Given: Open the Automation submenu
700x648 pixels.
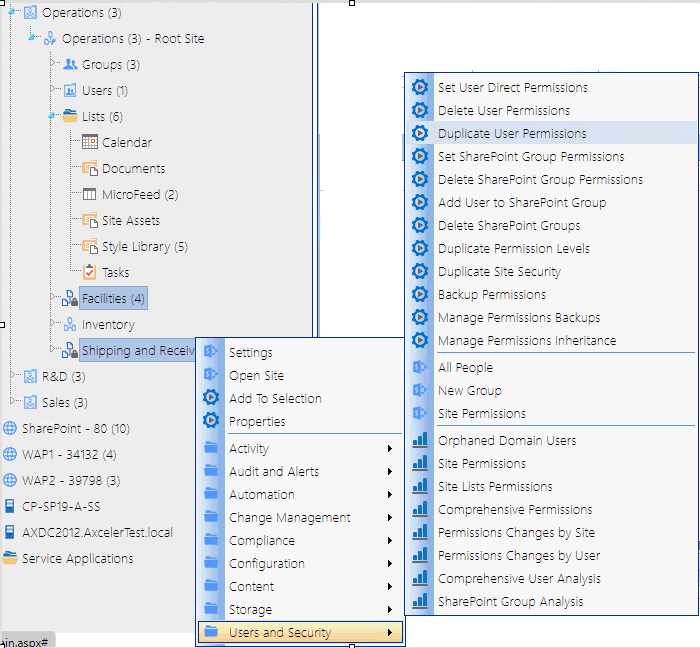Looking at the screenshot, I should click(300, 494).
